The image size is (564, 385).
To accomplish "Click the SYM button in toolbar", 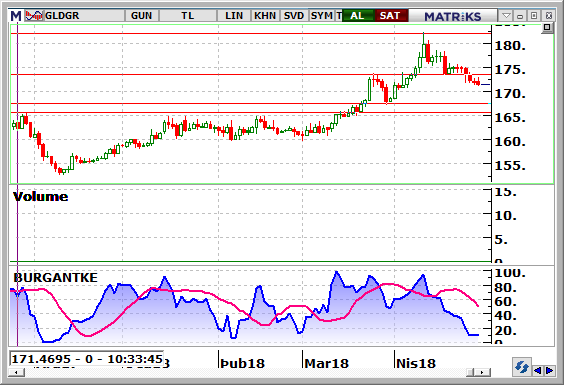I will (x=322, y=16).
